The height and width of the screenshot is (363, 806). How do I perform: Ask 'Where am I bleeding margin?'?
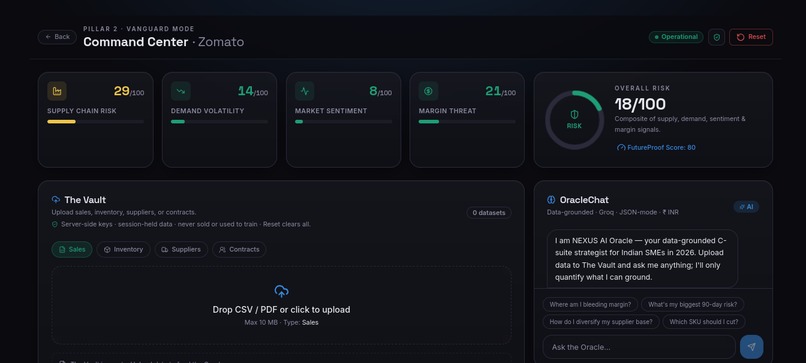[x=590, y=304]
